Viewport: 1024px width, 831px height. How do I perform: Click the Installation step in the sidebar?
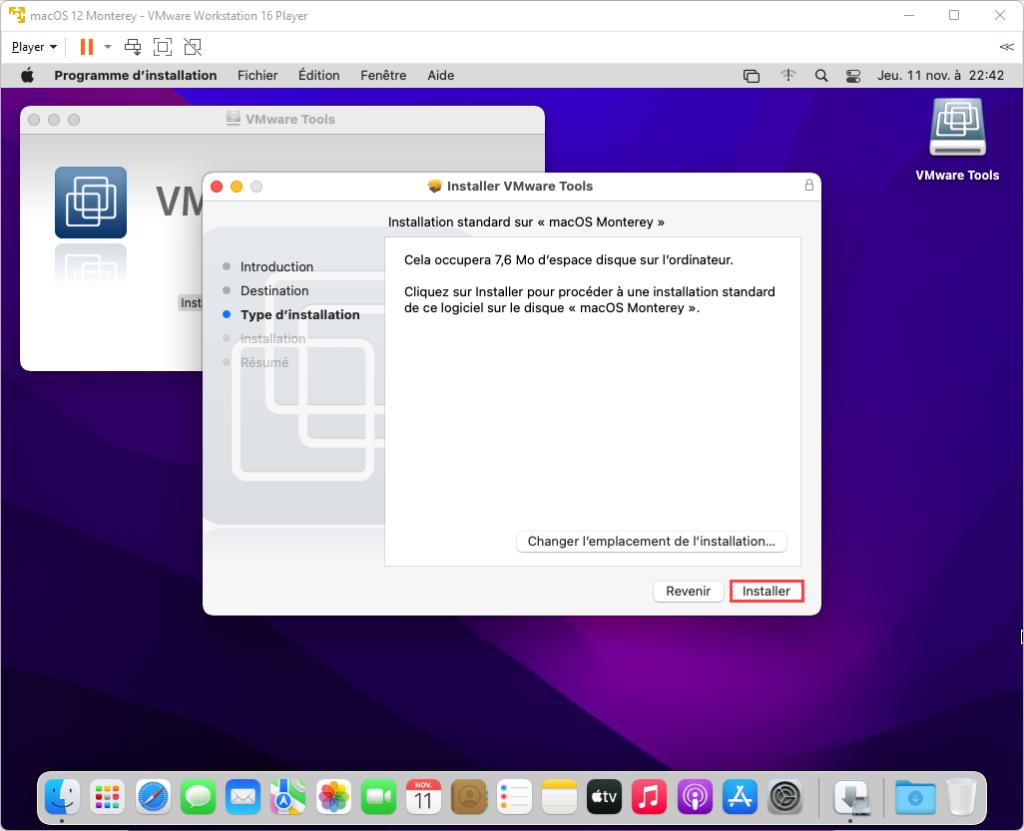click(274, 338)
